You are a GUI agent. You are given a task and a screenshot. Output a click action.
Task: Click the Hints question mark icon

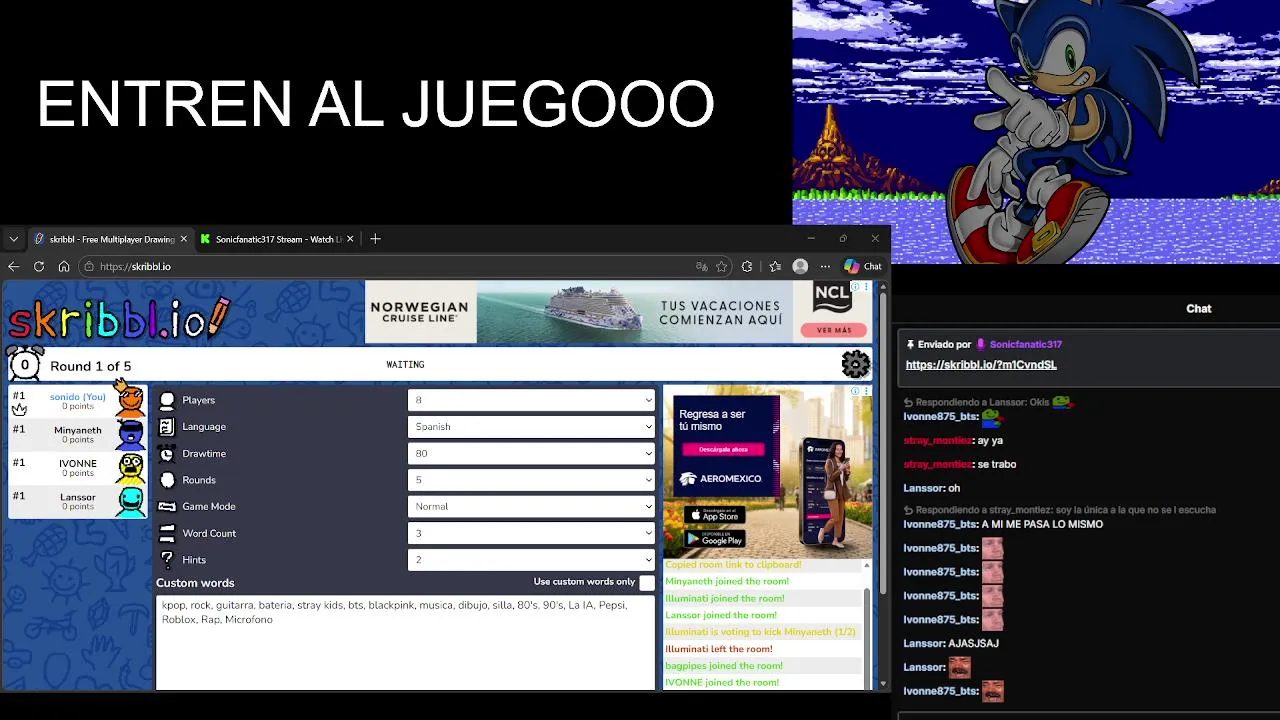click(x=167, y=560)
